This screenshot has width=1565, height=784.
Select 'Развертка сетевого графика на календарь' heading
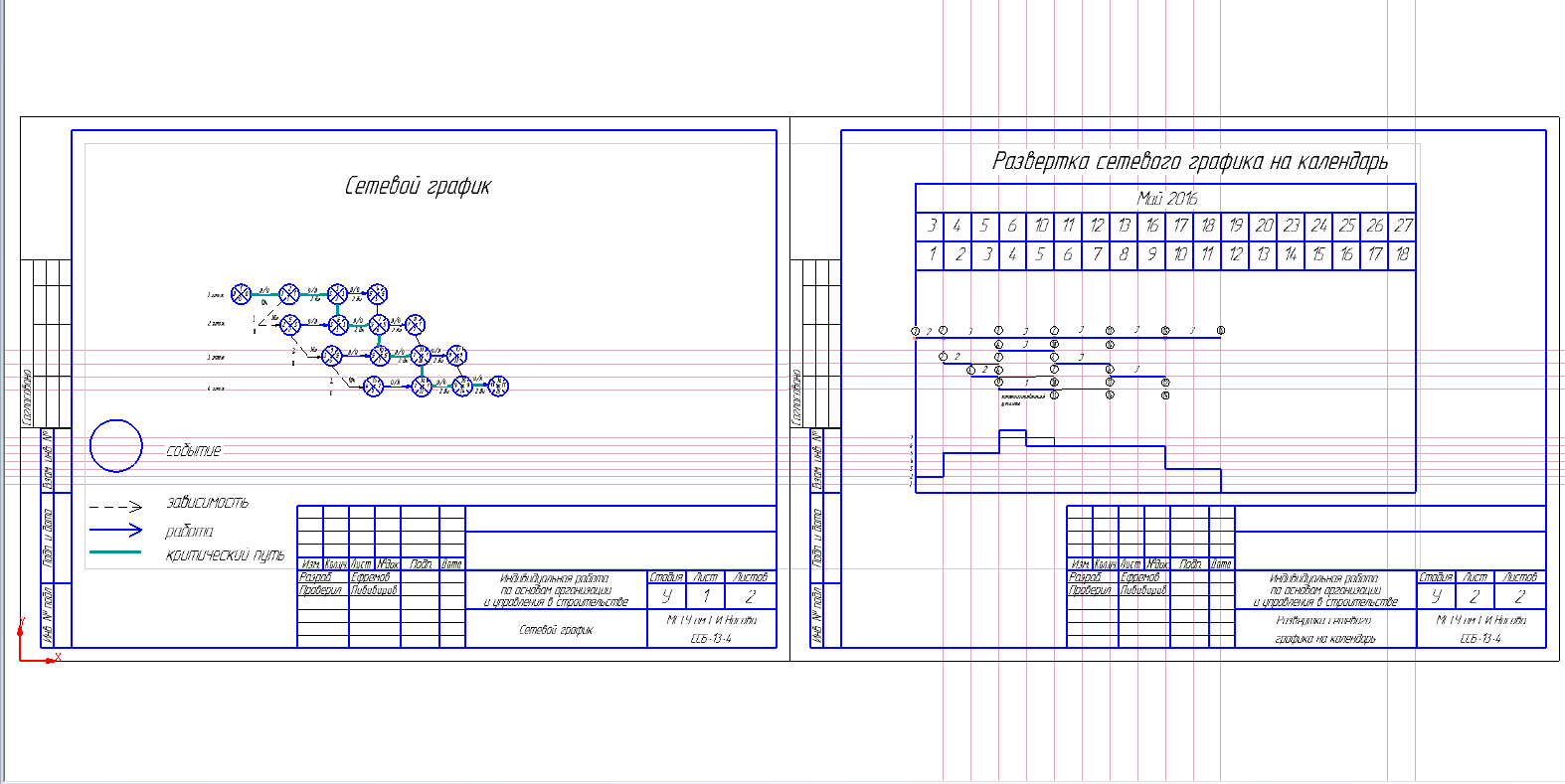coord(1190,161)
